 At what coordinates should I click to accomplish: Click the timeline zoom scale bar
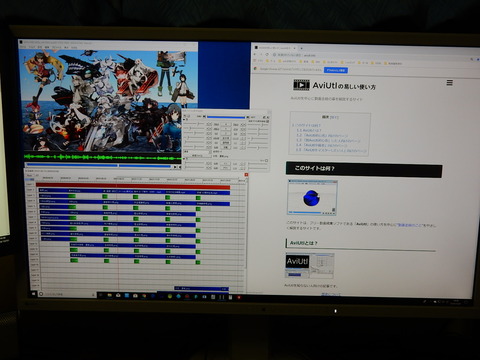click(30, 179)
